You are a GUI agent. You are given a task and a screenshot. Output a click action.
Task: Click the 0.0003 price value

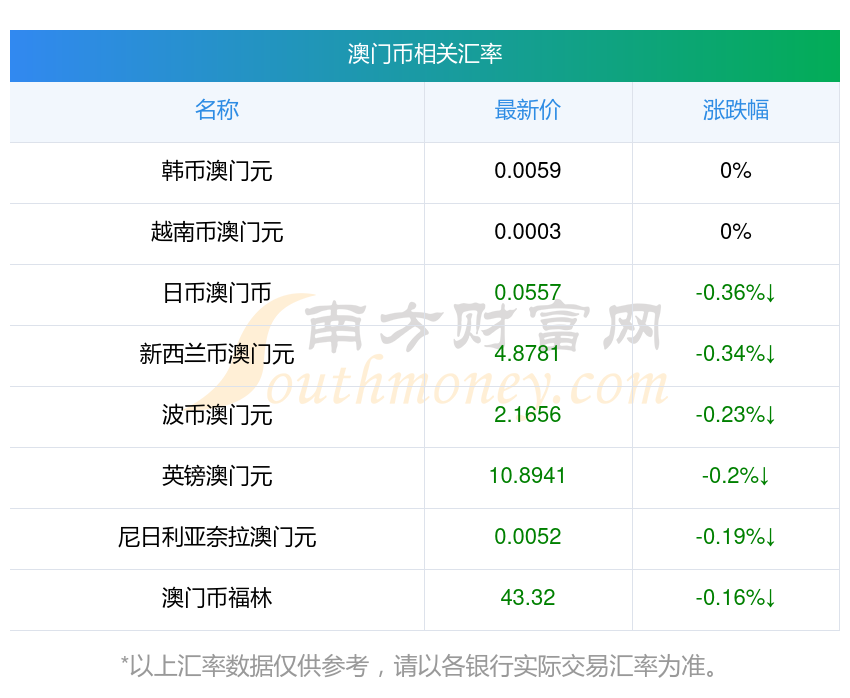coord(527,232)
